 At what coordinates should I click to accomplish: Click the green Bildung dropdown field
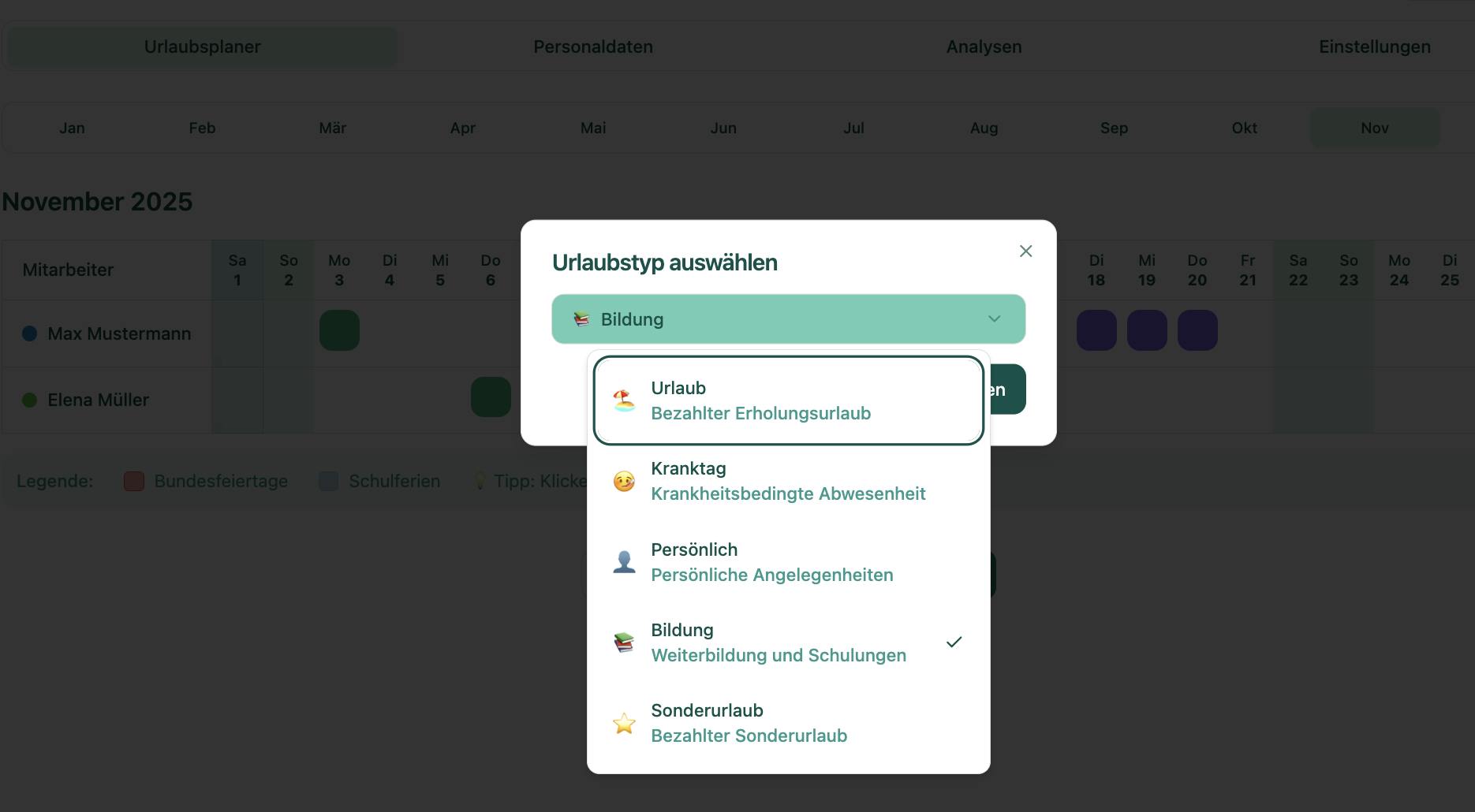click(x=788, y=319)
